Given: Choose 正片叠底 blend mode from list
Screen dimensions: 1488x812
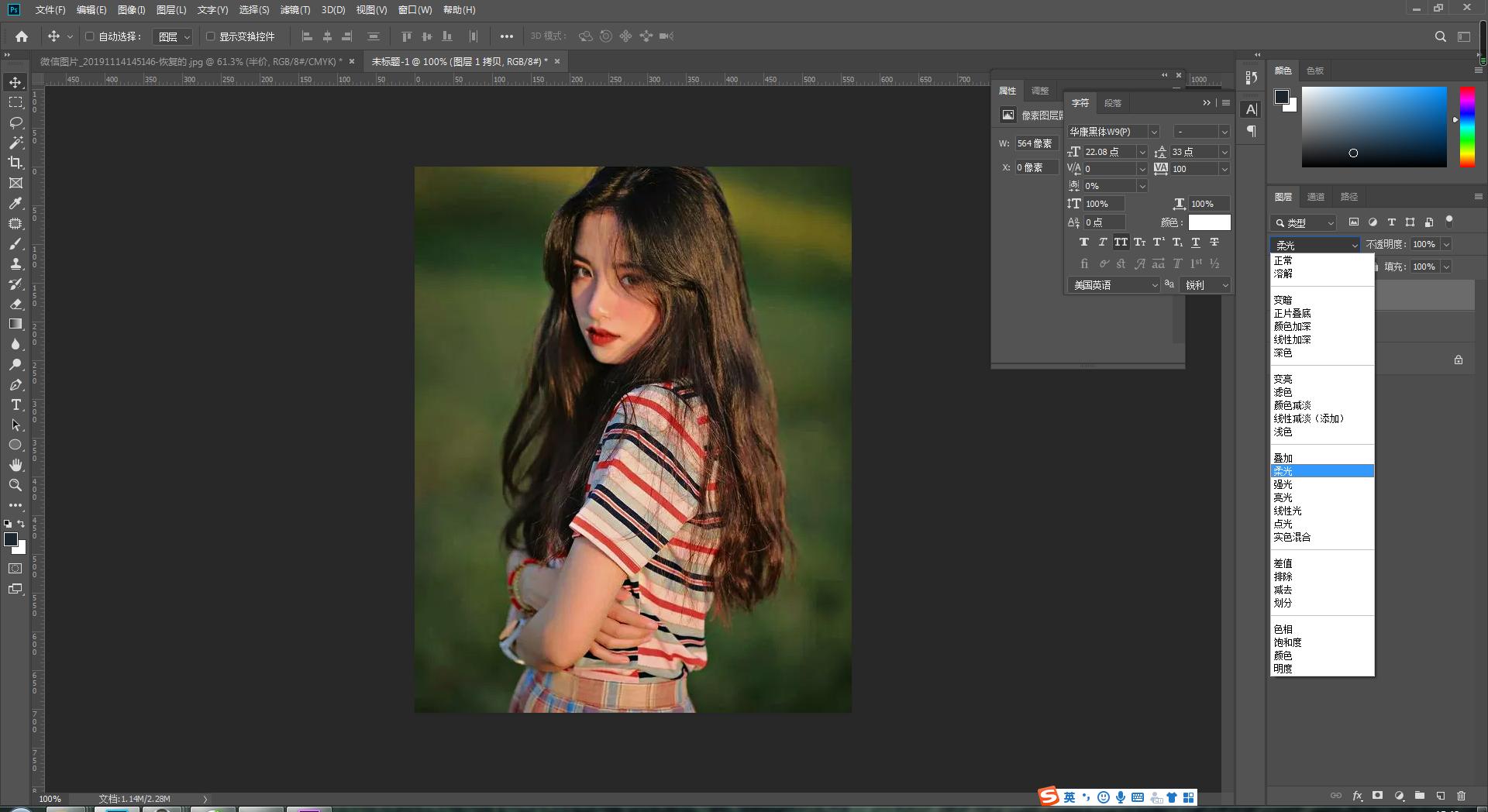Looking at the screenshot, I should pyautogui.click(x=1292, y=313).
